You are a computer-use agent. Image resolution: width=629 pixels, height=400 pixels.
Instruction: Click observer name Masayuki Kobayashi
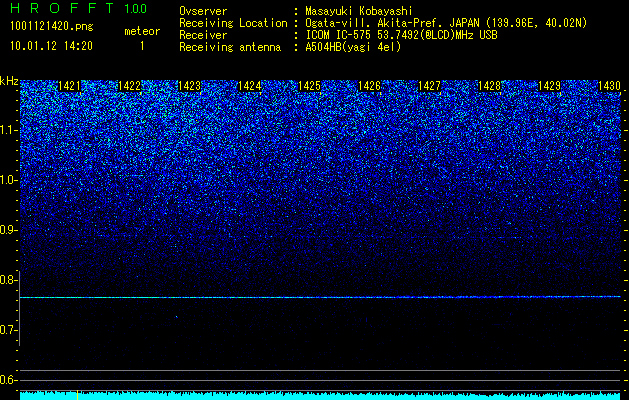(x=359, y=11)
